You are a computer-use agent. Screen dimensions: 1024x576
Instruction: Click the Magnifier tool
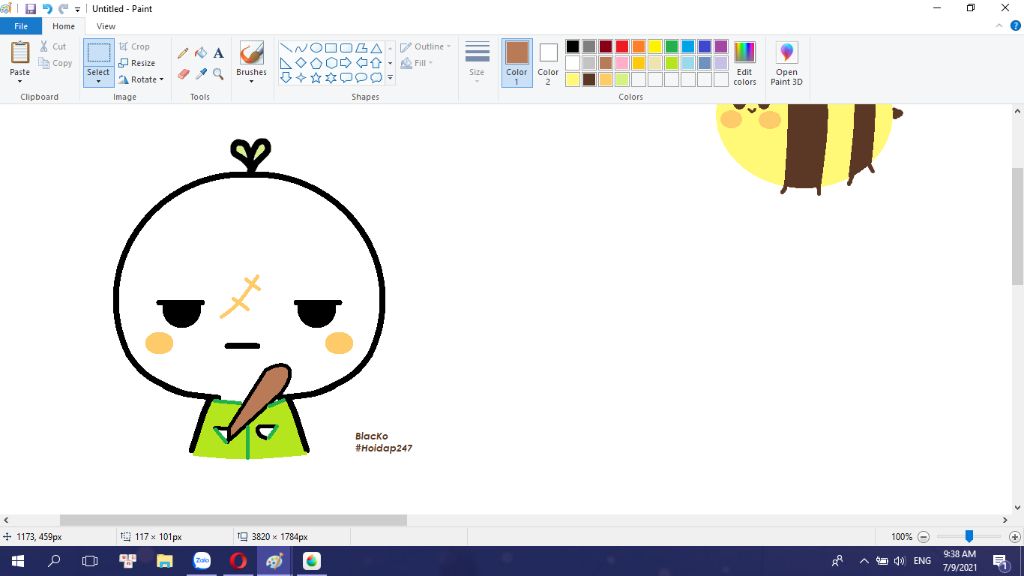(x=218, y=73)
